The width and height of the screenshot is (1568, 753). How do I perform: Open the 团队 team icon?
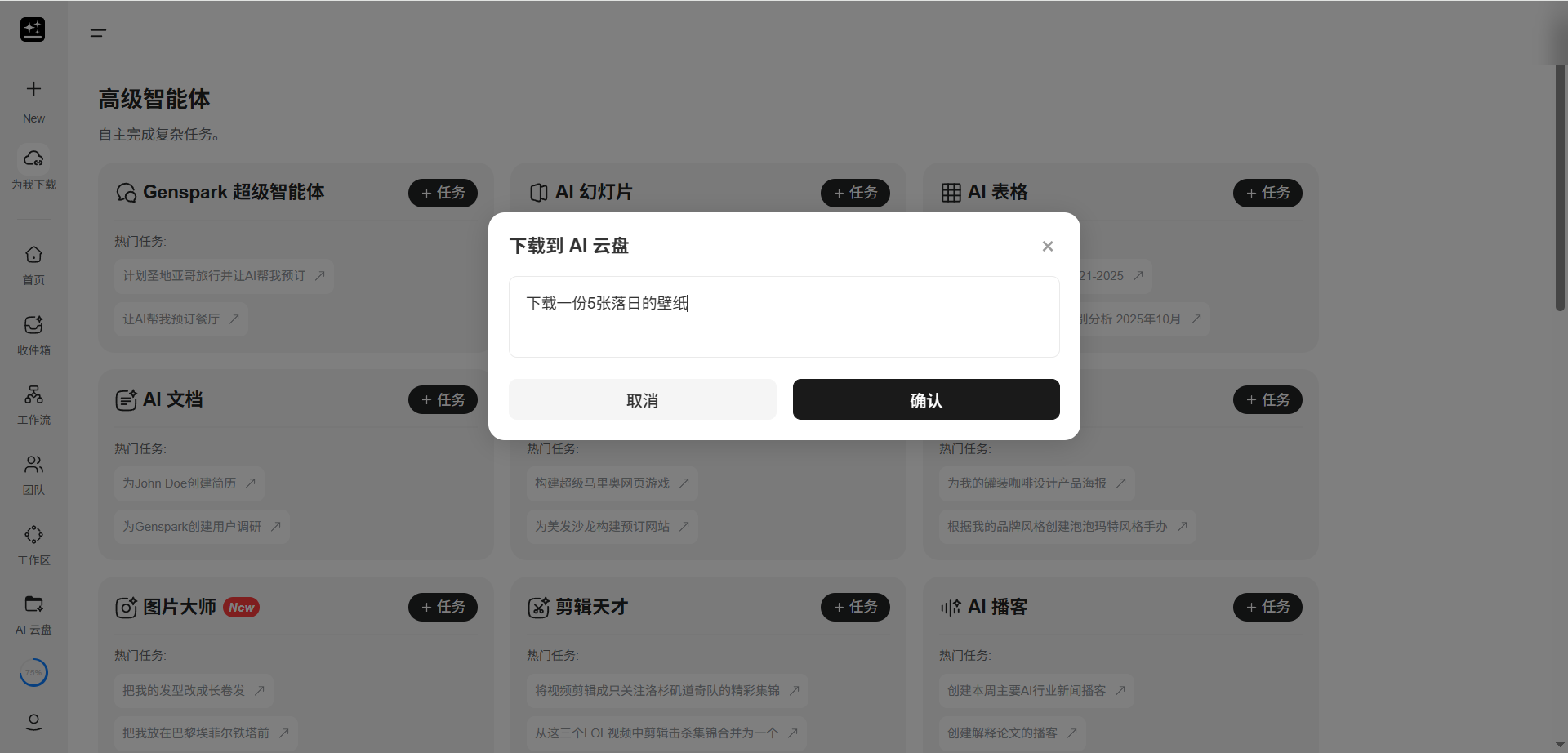coord(33,465)
